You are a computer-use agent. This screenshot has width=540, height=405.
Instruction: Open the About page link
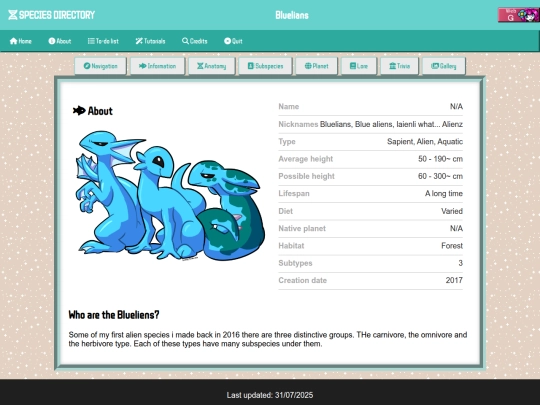tap(60, 41)
